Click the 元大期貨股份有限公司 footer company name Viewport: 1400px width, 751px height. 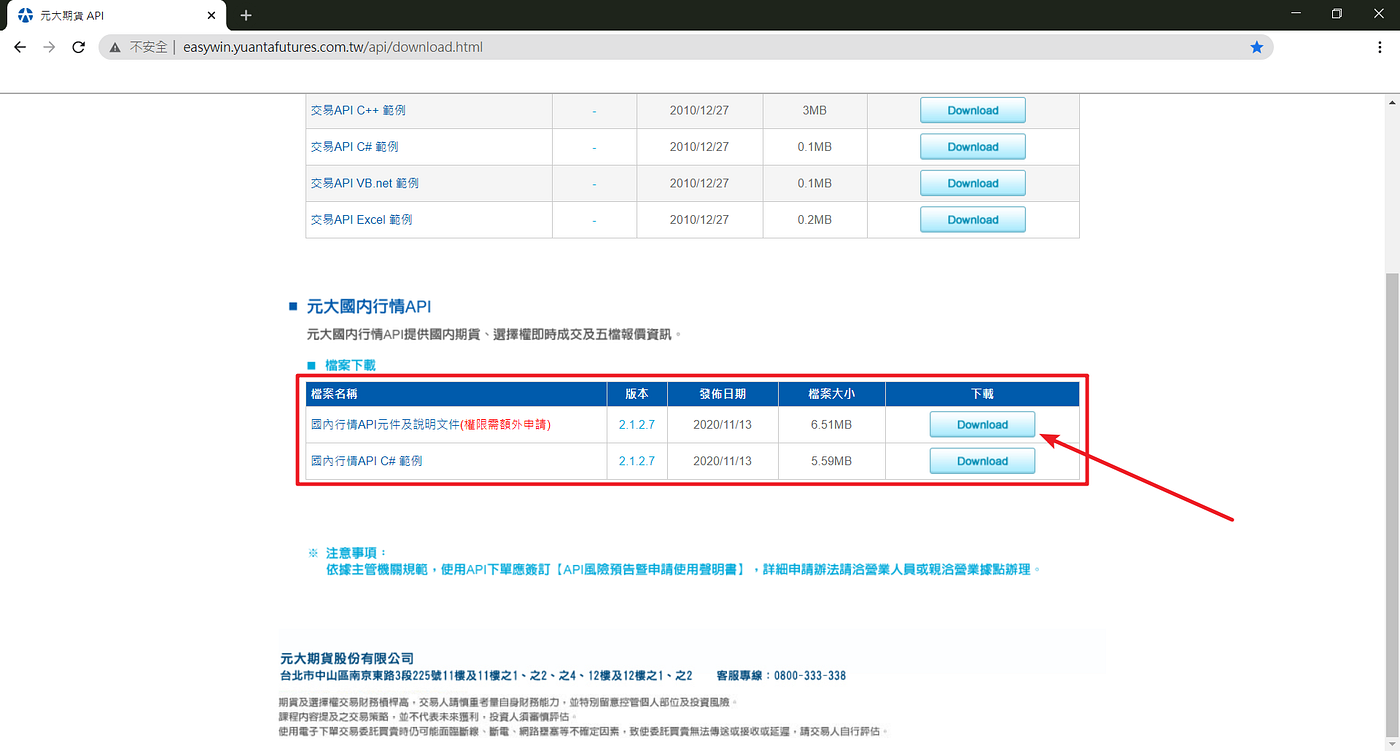click(347, 658)
